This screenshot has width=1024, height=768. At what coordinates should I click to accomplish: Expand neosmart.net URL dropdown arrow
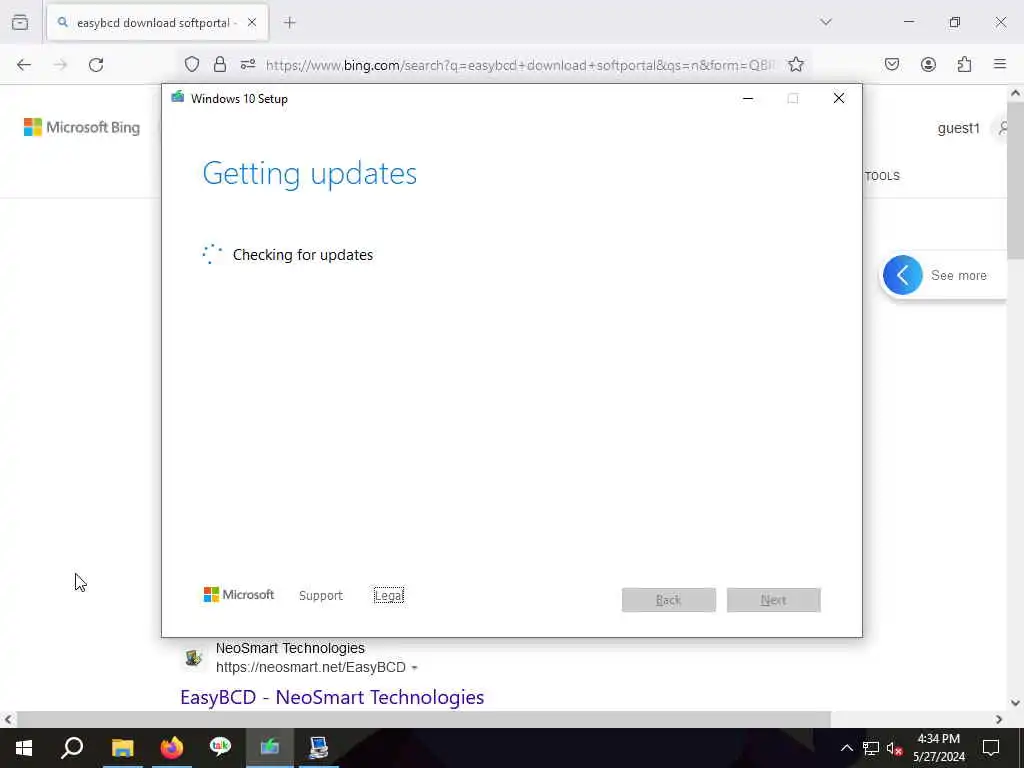tap(414, 667)
